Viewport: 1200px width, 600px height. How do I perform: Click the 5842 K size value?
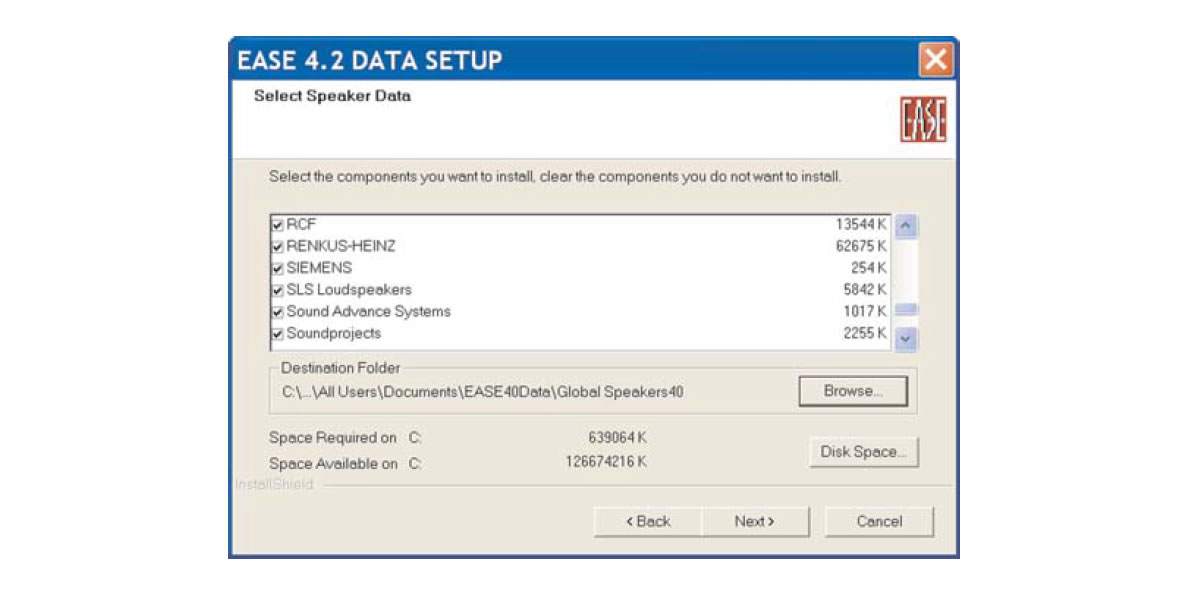pyautogui.click(x=865, y=291)
